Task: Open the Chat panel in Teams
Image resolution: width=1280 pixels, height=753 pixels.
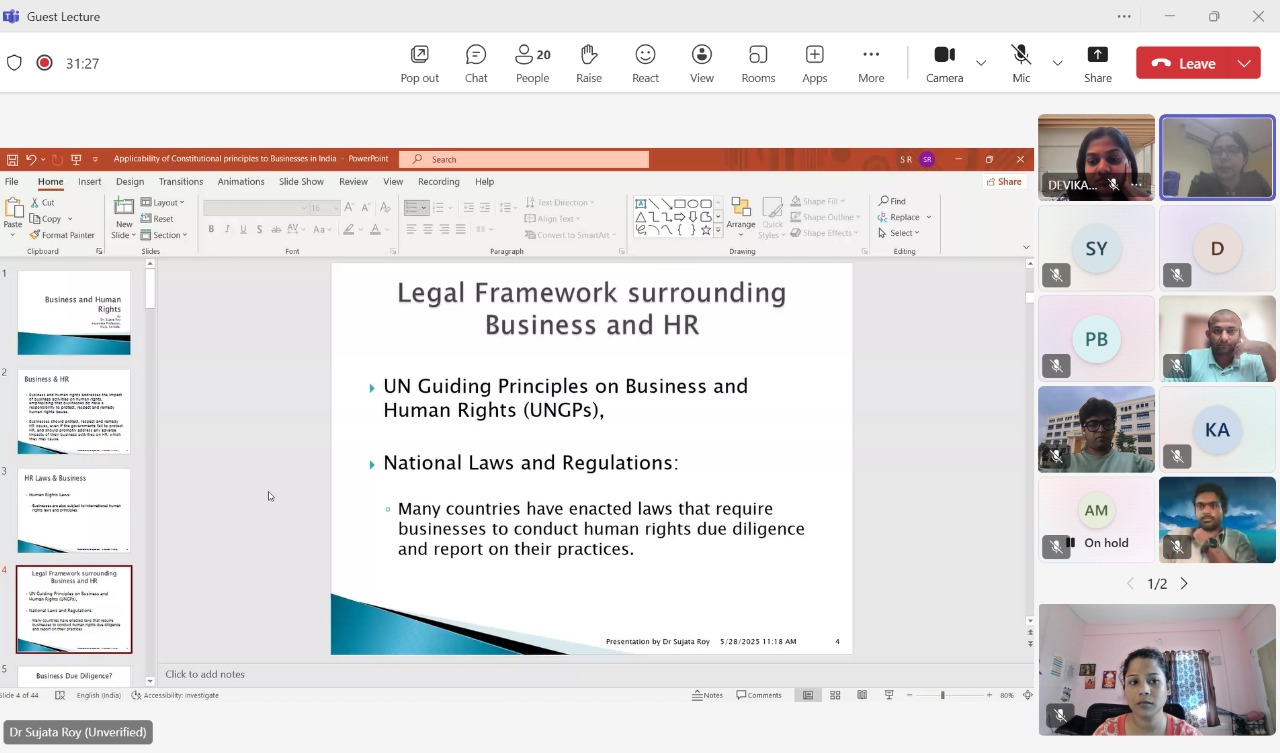Action: (476, 63)
